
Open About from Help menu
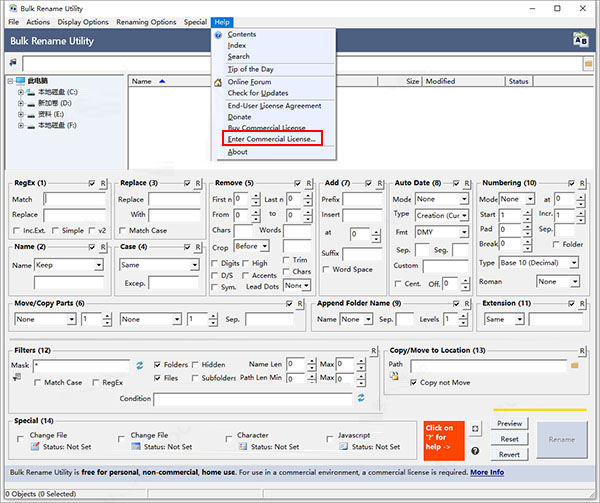pos(238,152)
